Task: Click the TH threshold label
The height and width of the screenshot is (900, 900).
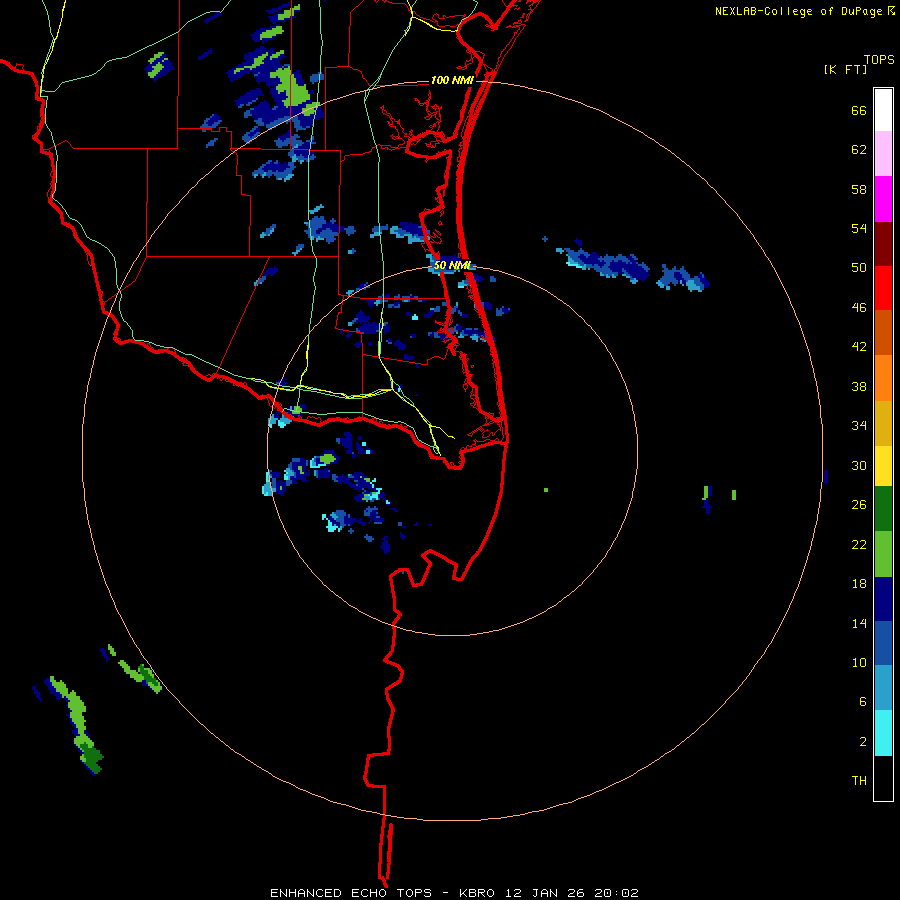Action: coord(859,781)
